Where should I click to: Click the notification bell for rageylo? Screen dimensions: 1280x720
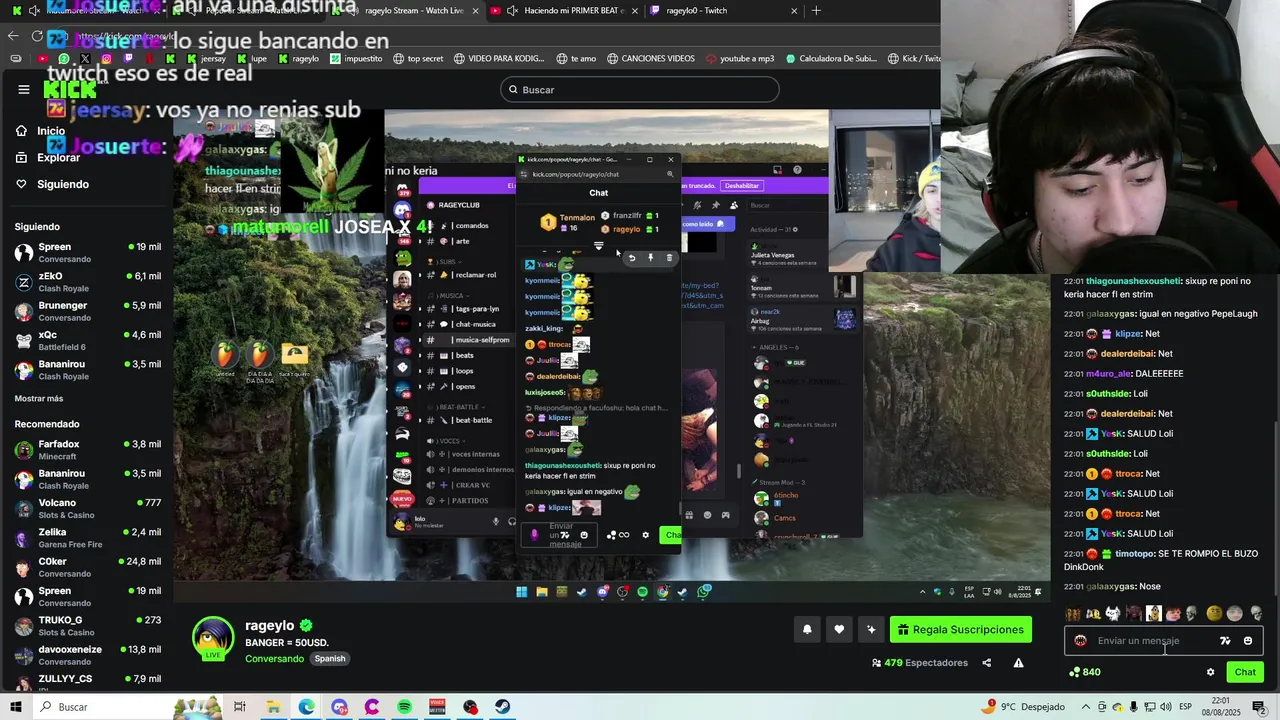tap(807, 629)
